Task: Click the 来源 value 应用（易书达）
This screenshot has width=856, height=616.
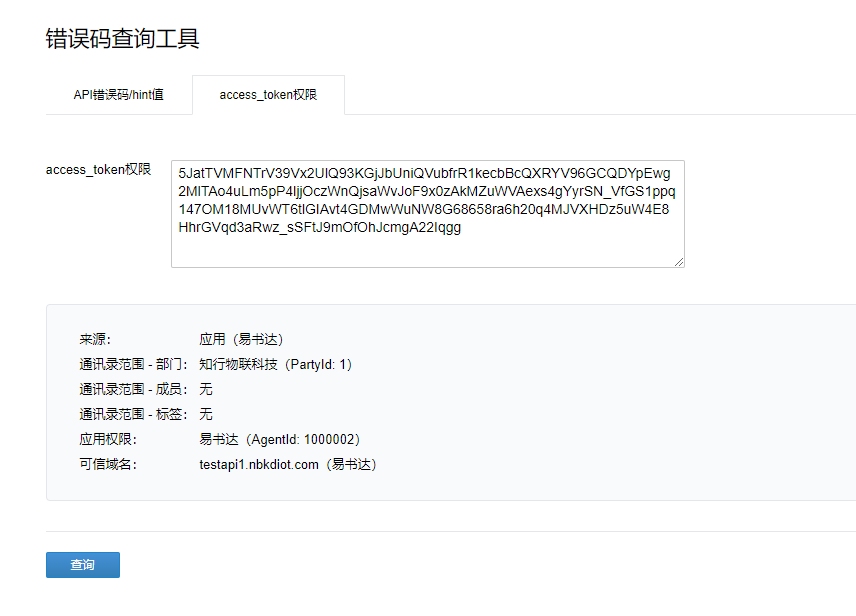Action: tap(241, 339)
